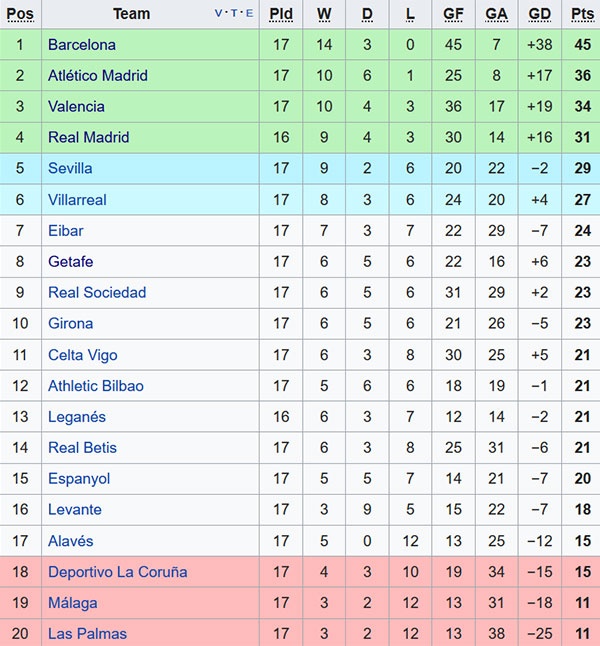Image resolution: width=600 pixels, height=646 pixels.
Task: Click the Villarreal team link
Action: tap(77, 200)
